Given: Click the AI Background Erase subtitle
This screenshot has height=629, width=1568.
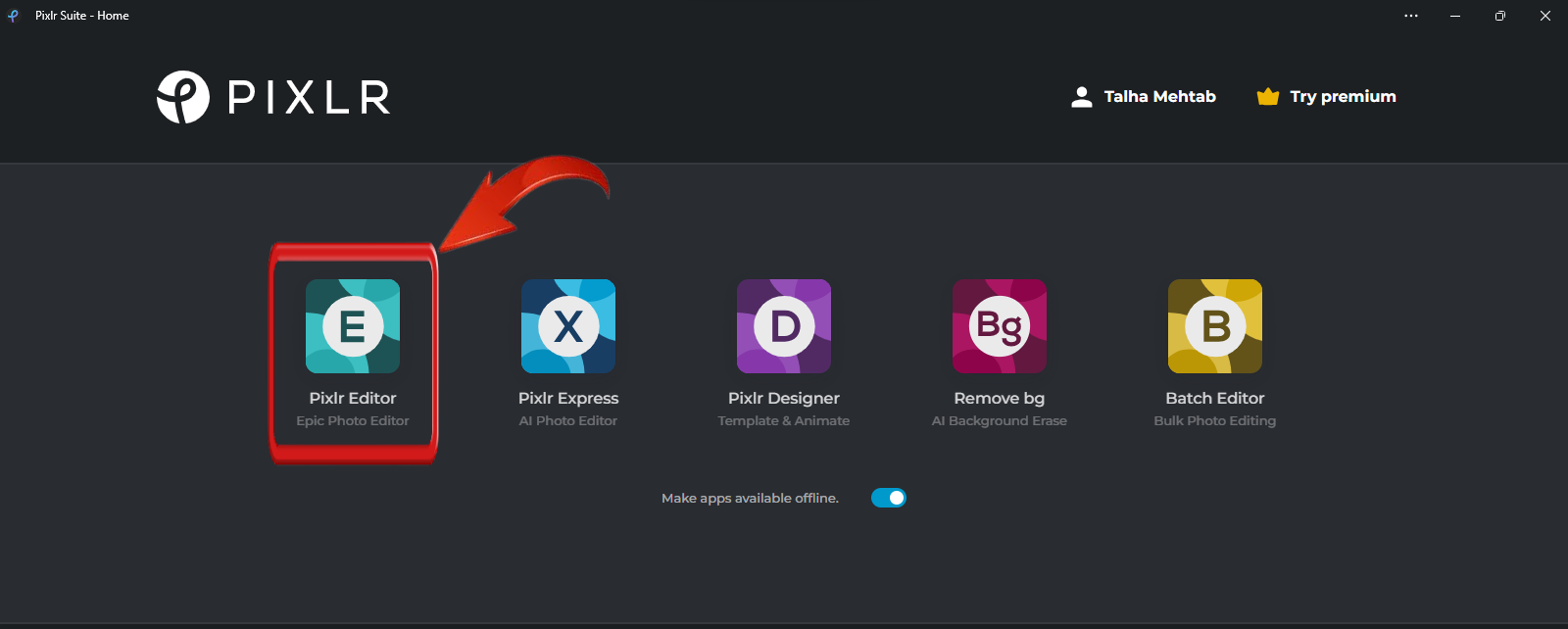Looking at the screenshot, I should (x=1000, y=420).
